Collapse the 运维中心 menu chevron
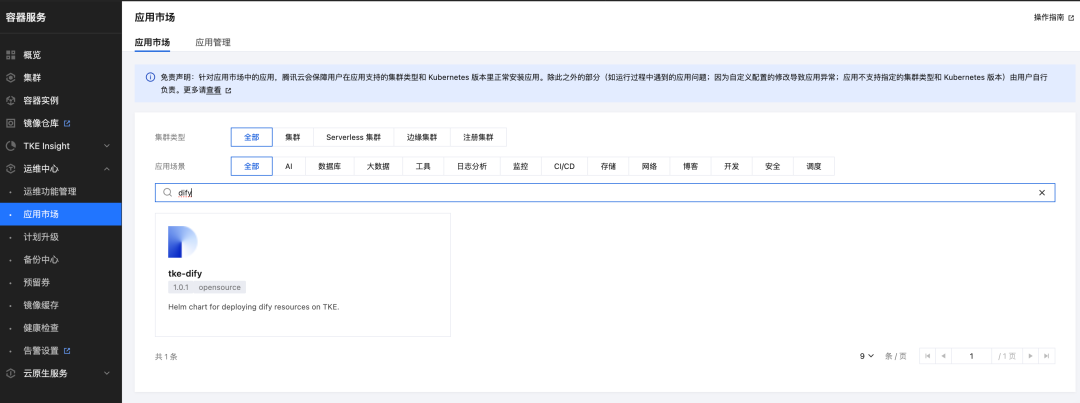 [107, 169]
